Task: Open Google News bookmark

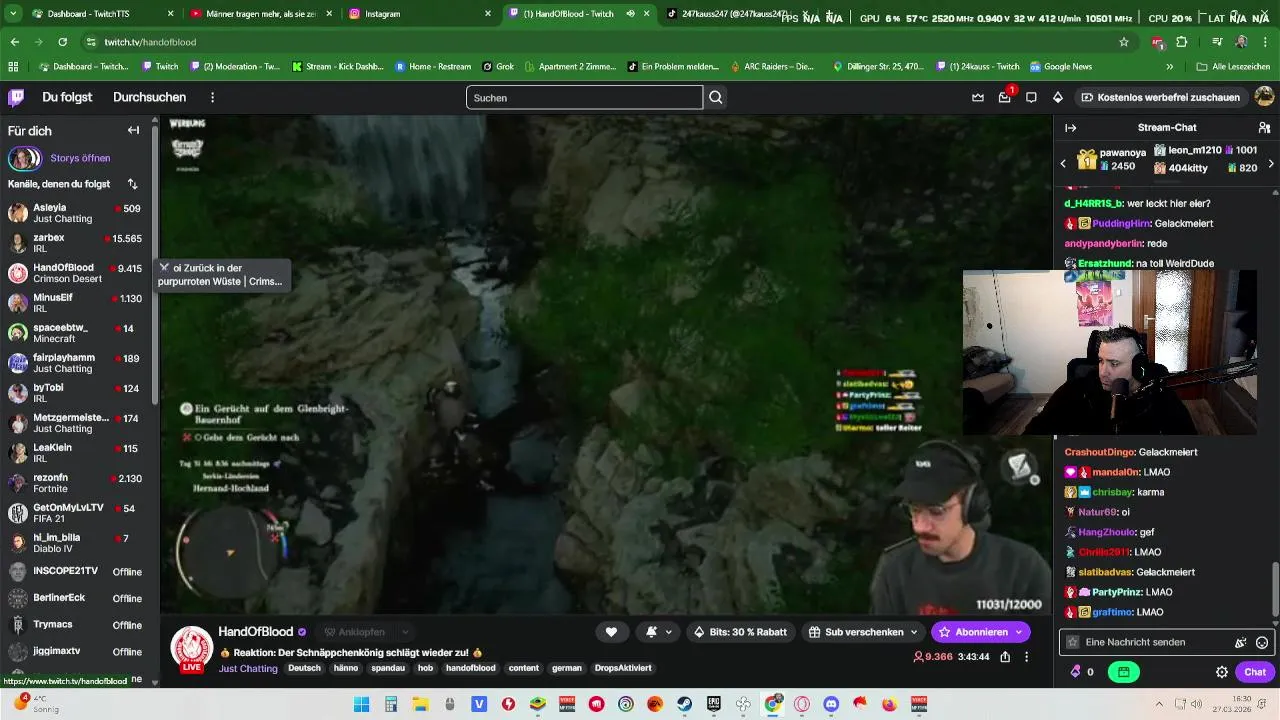Action: [x=1060, y=67]
